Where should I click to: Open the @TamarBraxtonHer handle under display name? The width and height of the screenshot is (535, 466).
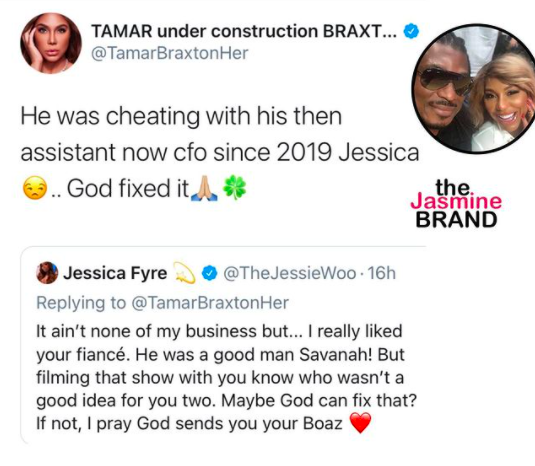[x=170, y=53]
